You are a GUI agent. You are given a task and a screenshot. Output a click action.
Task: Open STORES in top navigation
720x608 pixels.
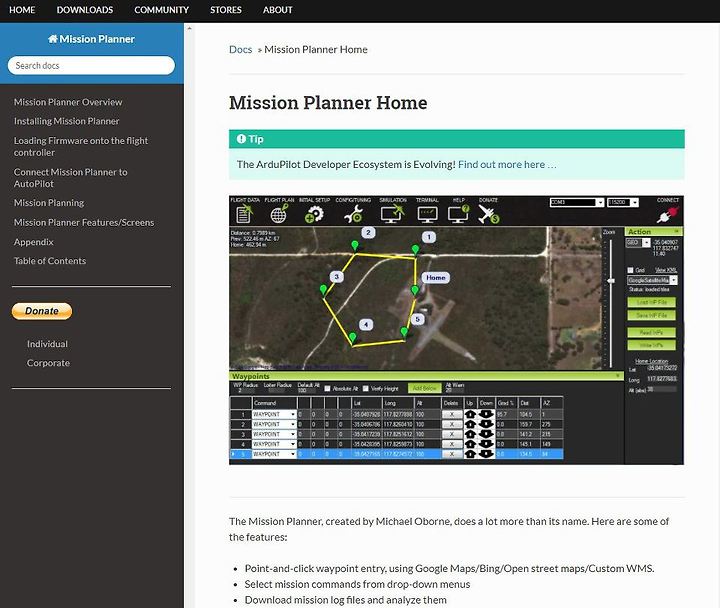pos(226,10)
